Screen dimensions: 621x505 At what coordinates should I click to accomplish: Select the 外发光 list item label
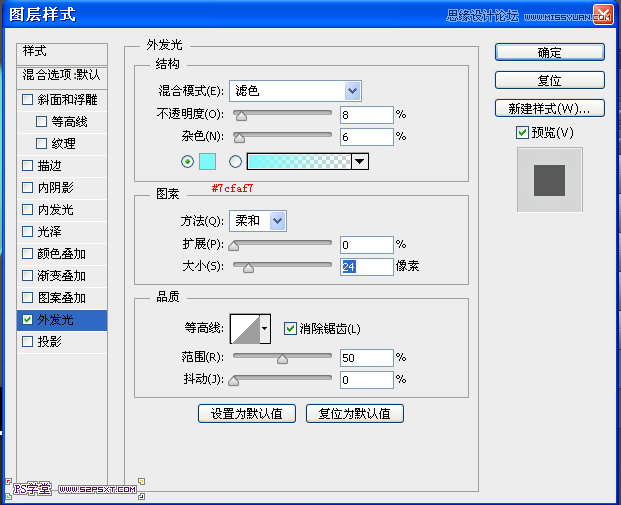(x=55, y=320)
